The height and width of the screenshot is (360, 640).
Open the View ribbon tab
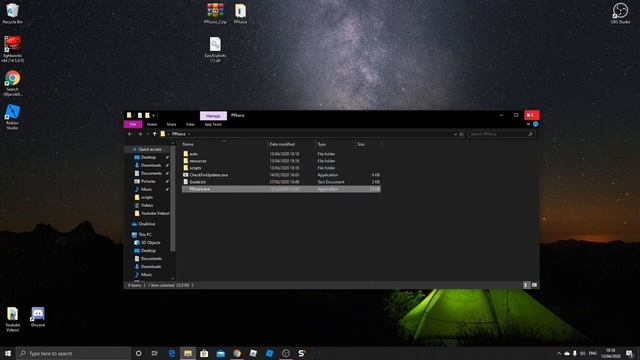(x=190, y=124)
